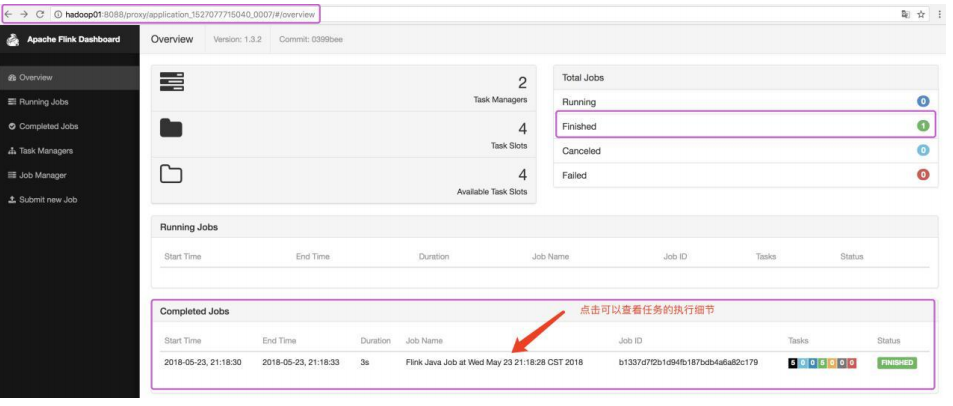The image size is (953, 406).
Task: Click Status column header in Completed Jobs
Action: 889,340
